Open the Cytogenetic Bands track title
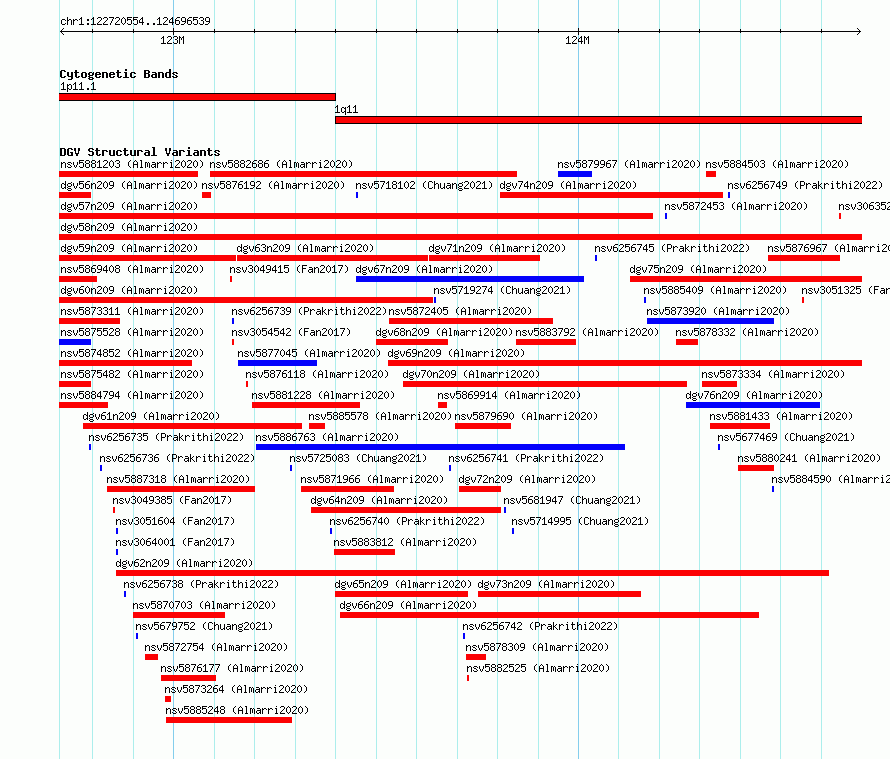The height and width of the screenshot is (759, 890). click(119, 74)
